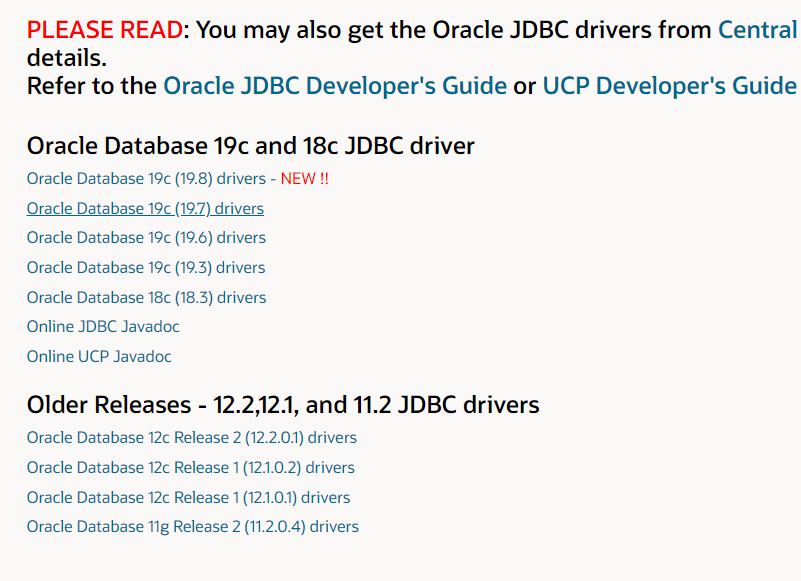Open Oracle Database 12c Release 2 (12.2.0.1) drivers
Screen dimensions: 801x581
coord(192,437)
